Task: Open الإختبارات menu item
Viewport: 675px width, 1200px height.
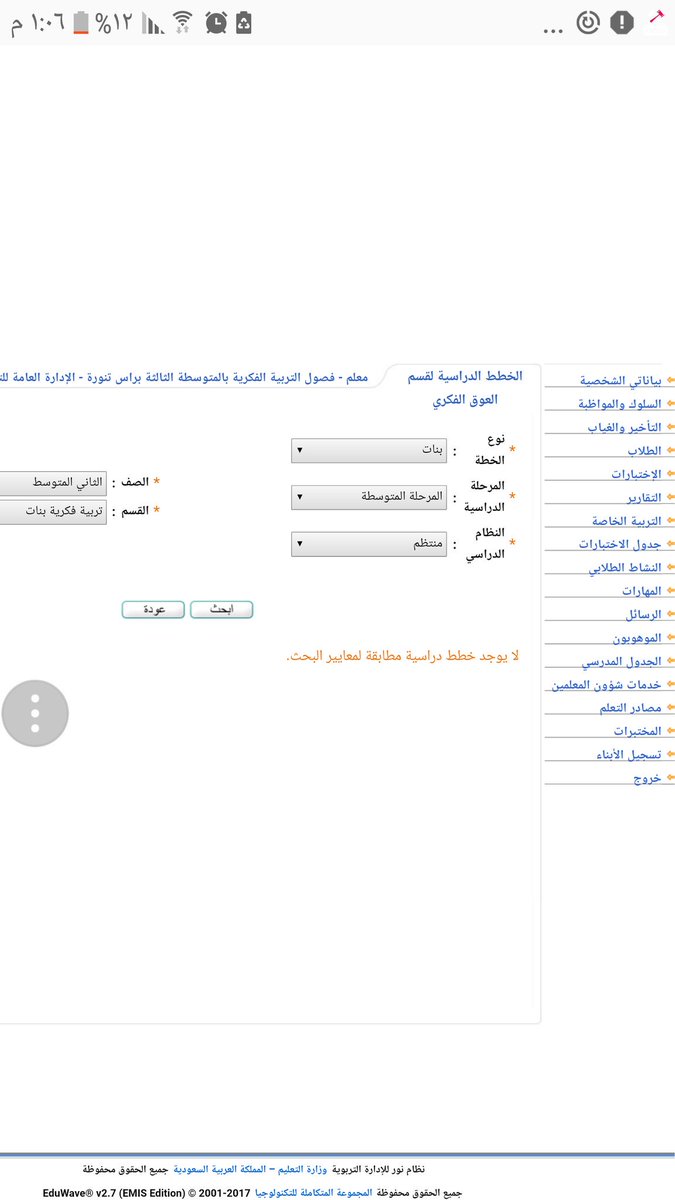Action: [x=637, y=474]
